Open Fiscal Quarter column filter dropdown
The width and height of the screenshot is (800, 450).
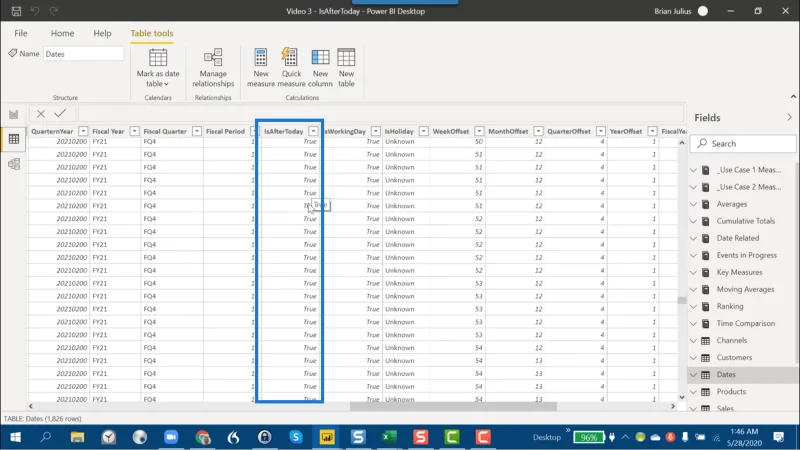196,131
